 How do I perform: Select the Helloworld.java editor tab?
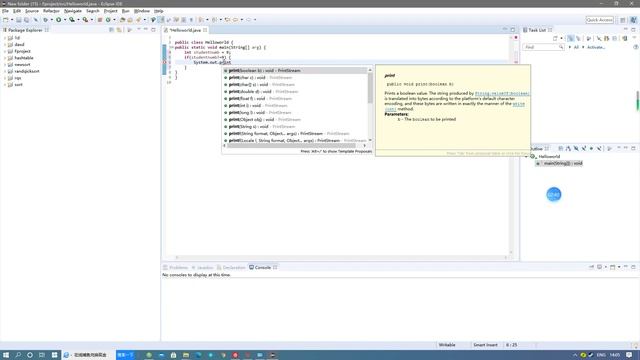(x=185, y=30)
